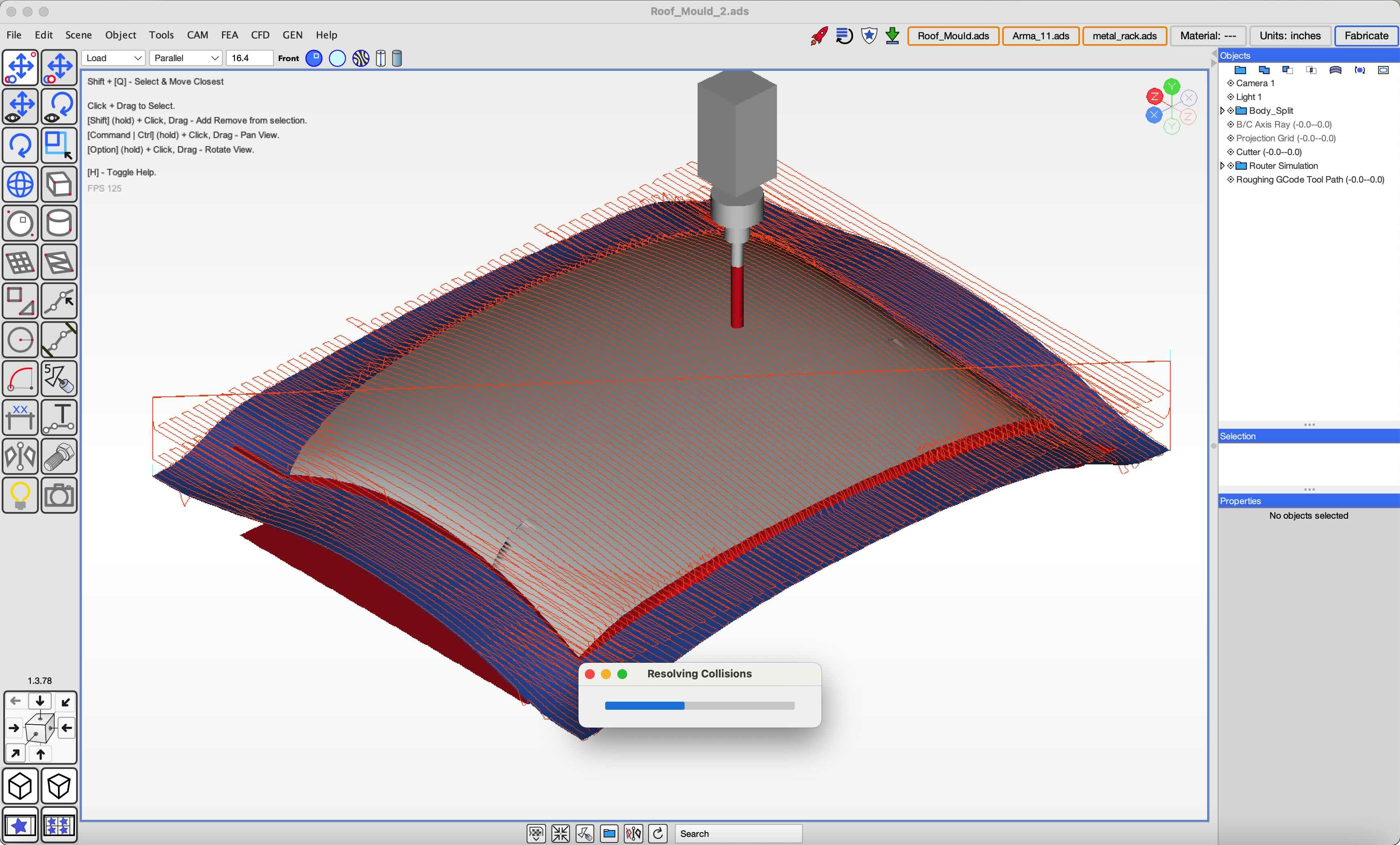Screen dimensions: 1400x845
Task: Click the Fabricate button
Action: [x=1366, y=36]
